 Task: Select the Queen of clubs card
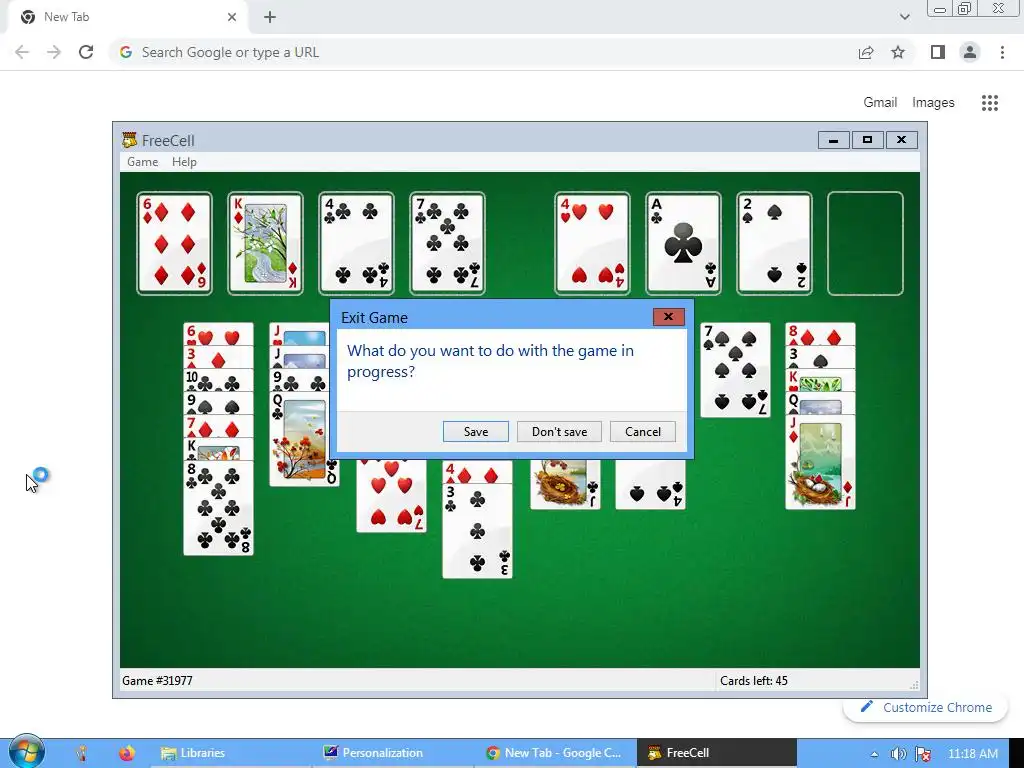coord(304,439)
